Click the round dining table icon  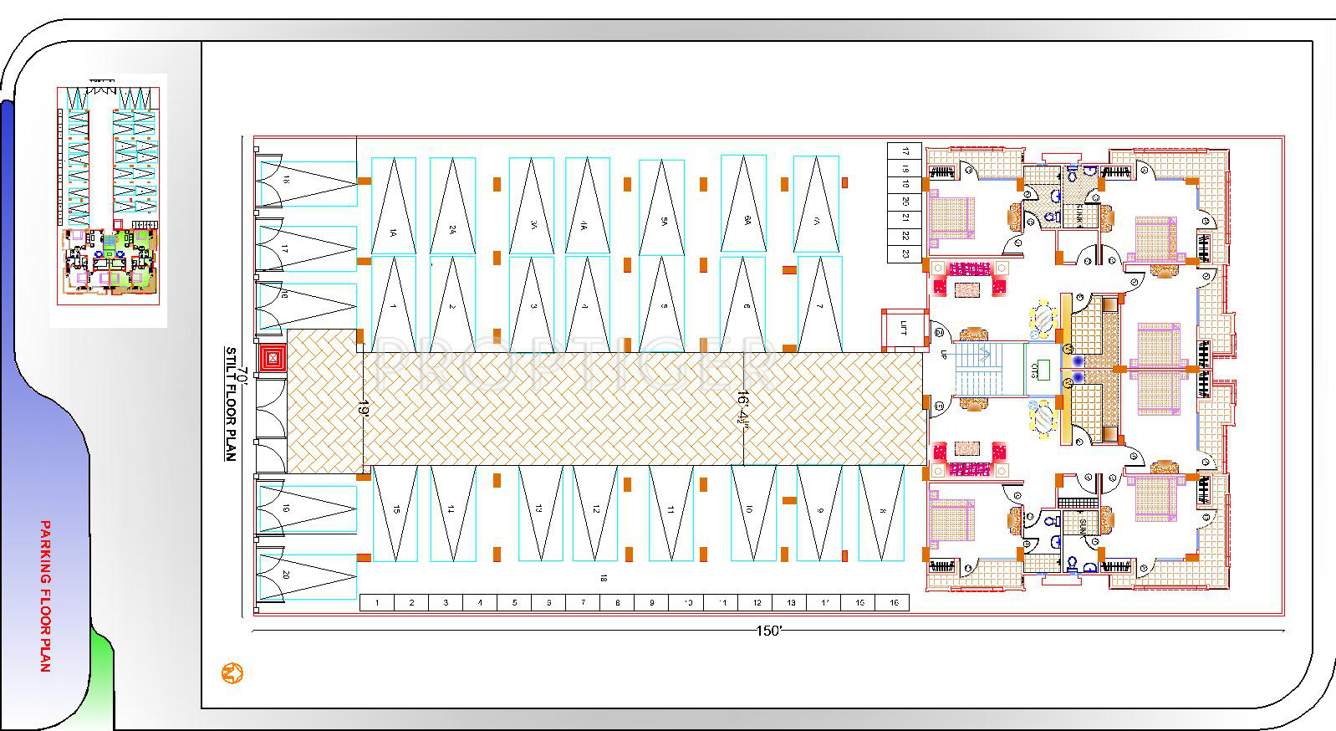click(1043, 318)
